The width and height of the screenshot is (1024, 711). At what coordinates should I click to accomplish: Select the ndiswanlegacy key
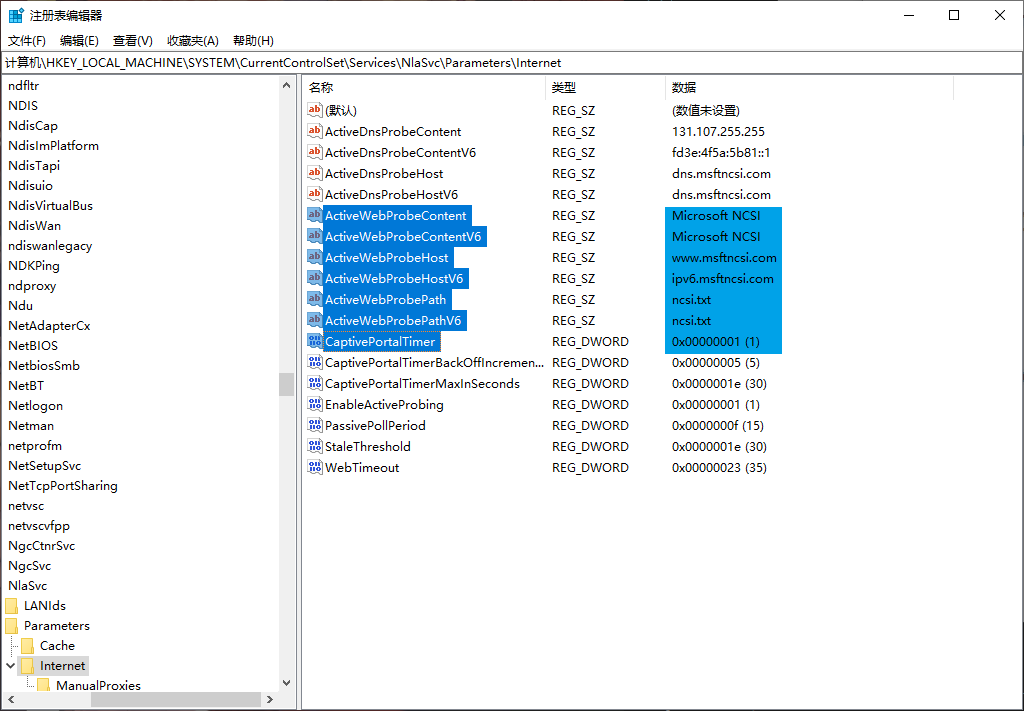click(x=50, y=245)
